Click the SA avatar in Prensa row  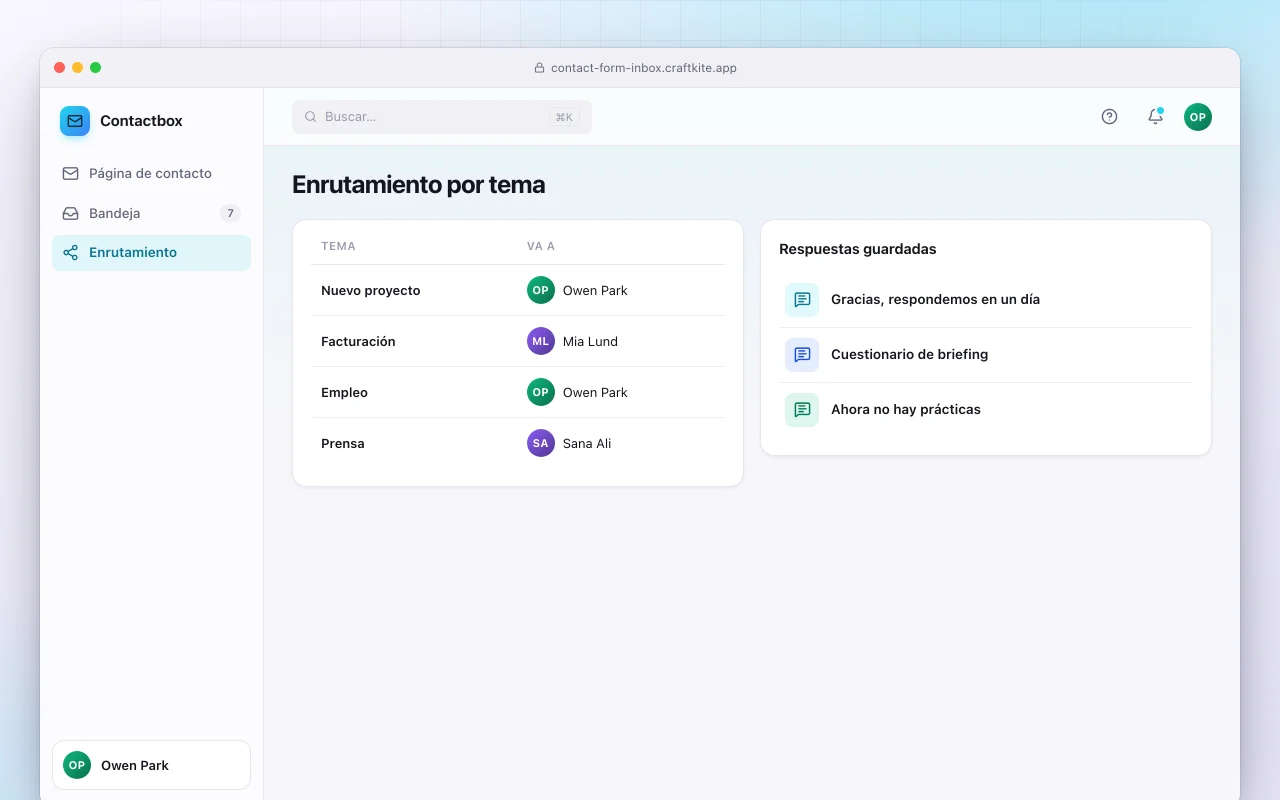pyautogui.click(x=541, y=443)
